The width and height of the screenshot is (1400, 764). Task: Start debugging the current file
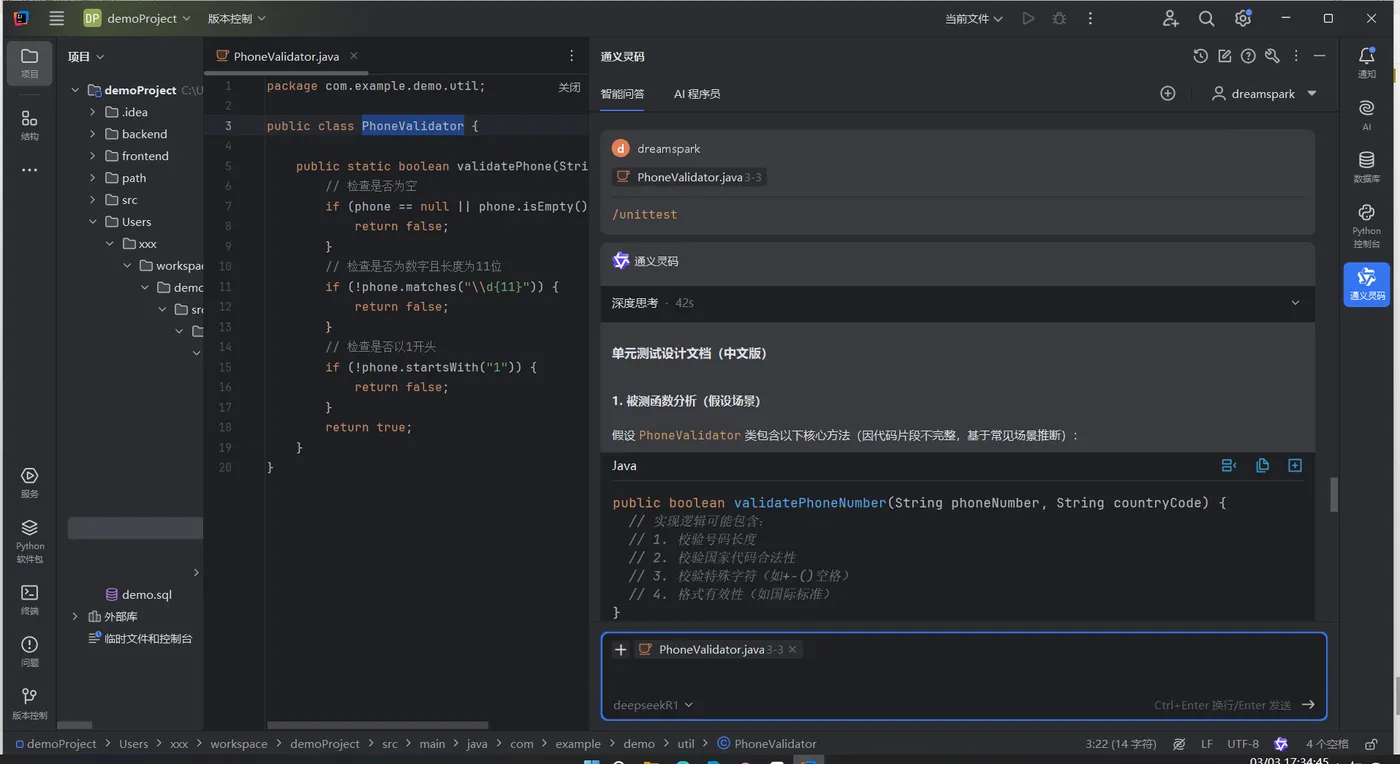point(1059,18)
